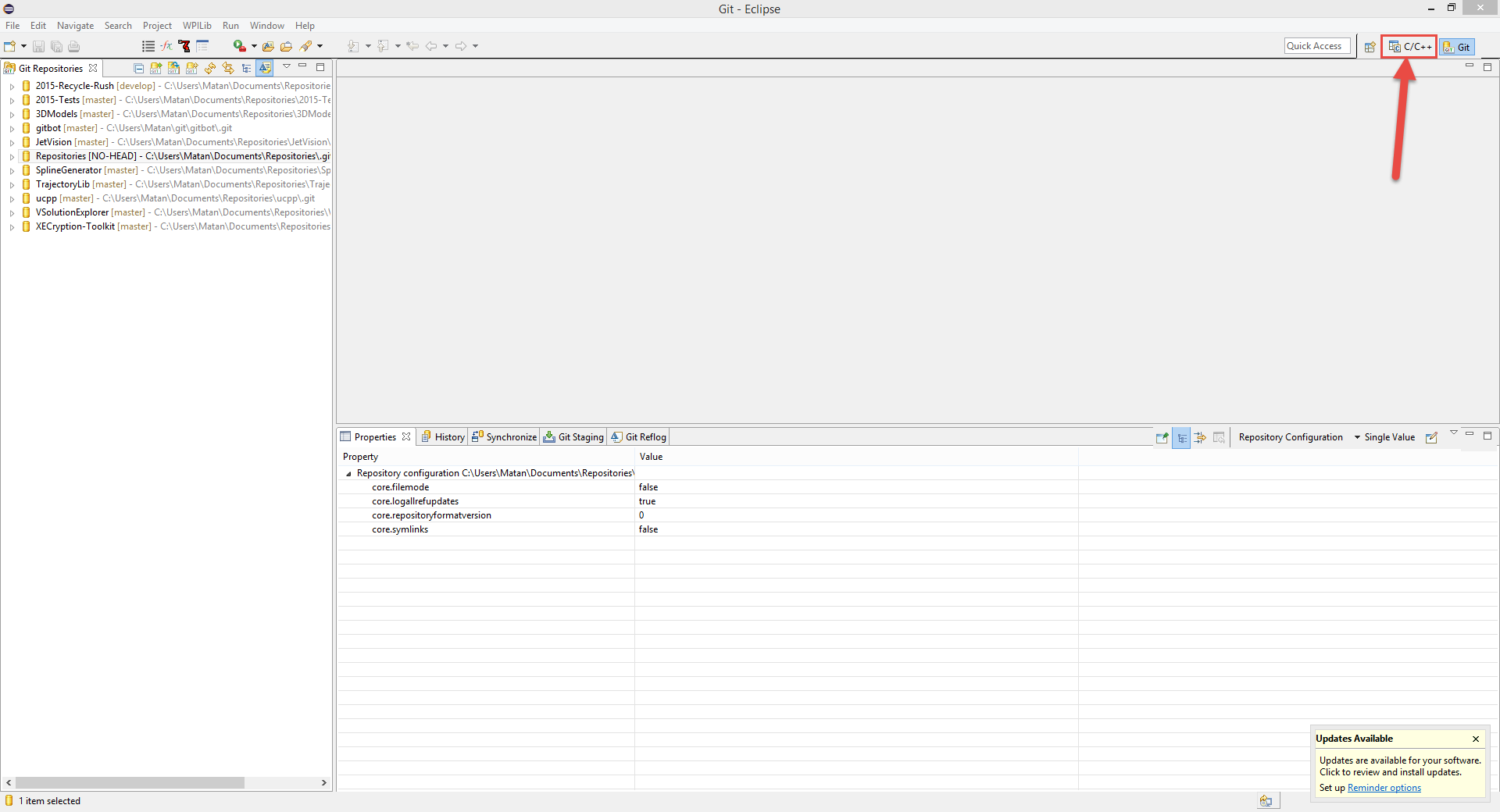Open the Run button dropdown arrow
Viewport: 1500px width, 812px height.
point(254,46)
